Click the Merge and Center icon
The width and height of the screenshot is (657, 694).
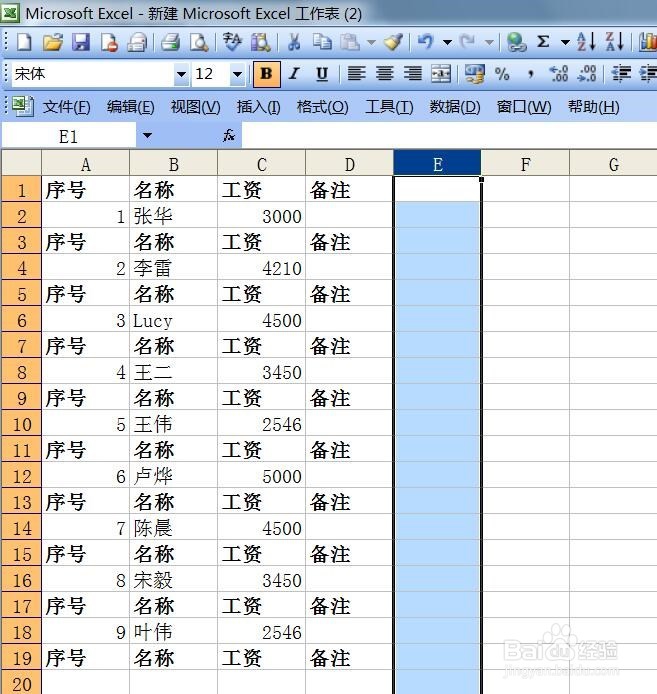441,74
